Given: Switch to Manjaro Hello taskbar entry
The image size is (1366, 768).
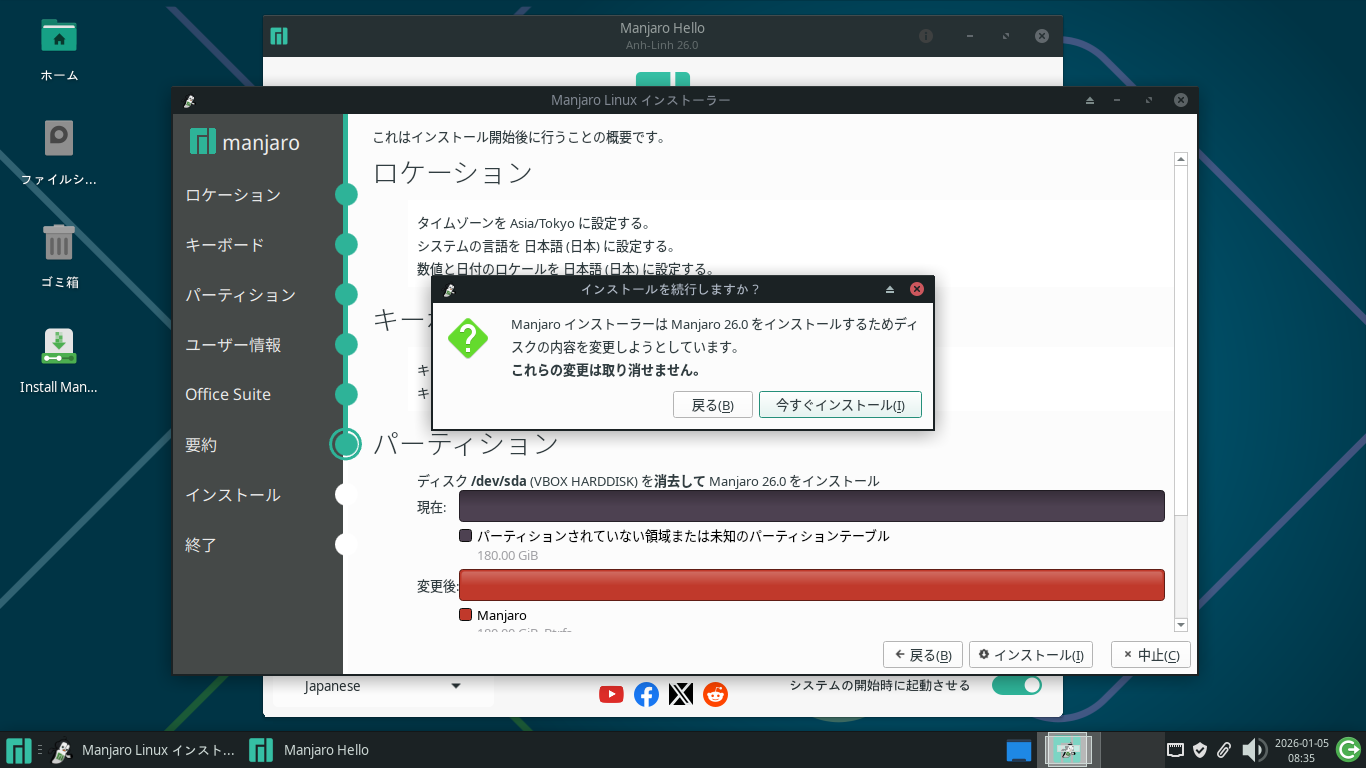Looking at the screenshot, I should (x=310, y=750).
